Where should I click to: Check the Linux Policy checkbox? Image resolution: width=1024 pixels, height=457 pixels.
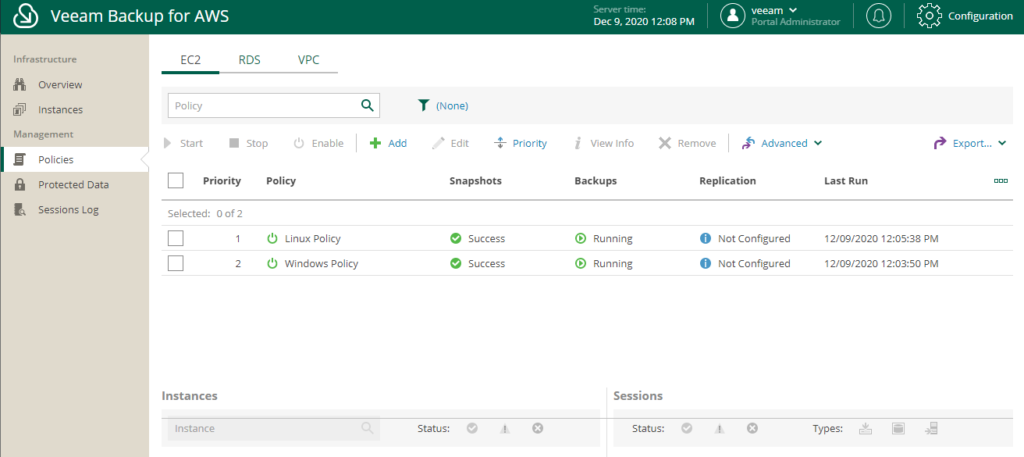[176, 238]
